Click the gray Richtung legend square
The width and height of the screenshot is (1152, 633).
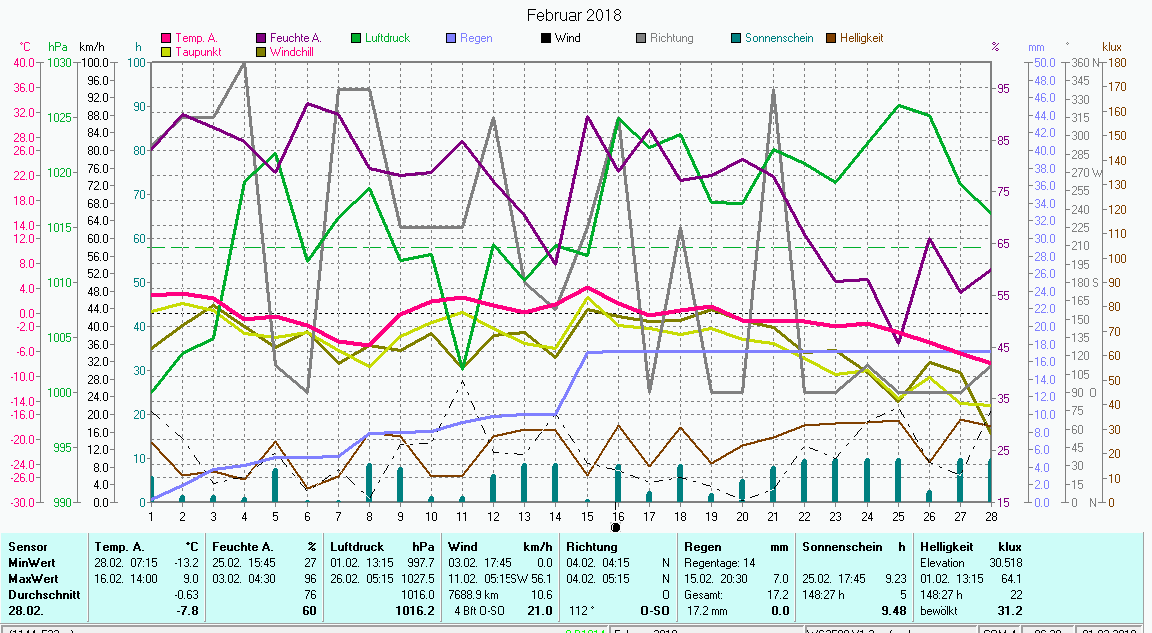click(640, 39)
